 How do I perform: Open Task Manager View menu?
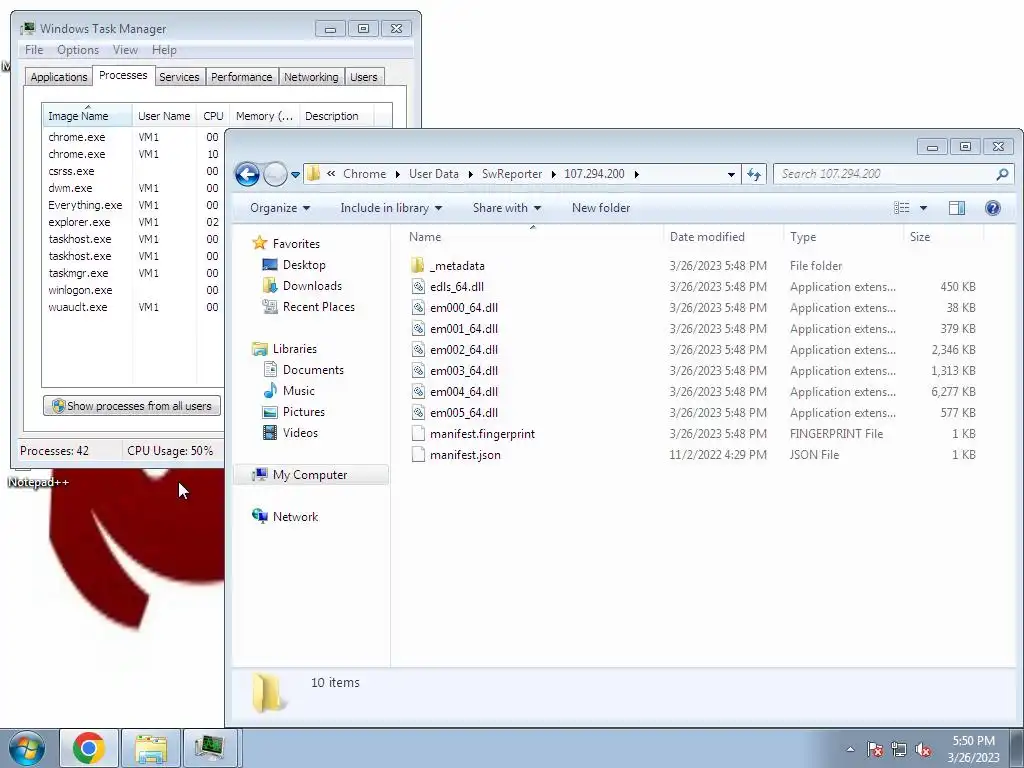[125, 50]
